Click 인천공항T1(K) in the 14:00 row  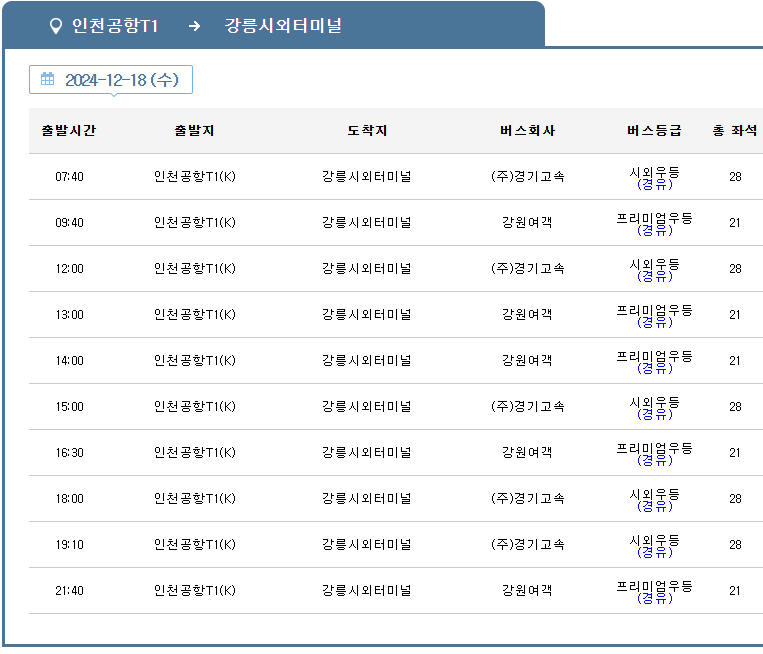(x=195, y=360)
